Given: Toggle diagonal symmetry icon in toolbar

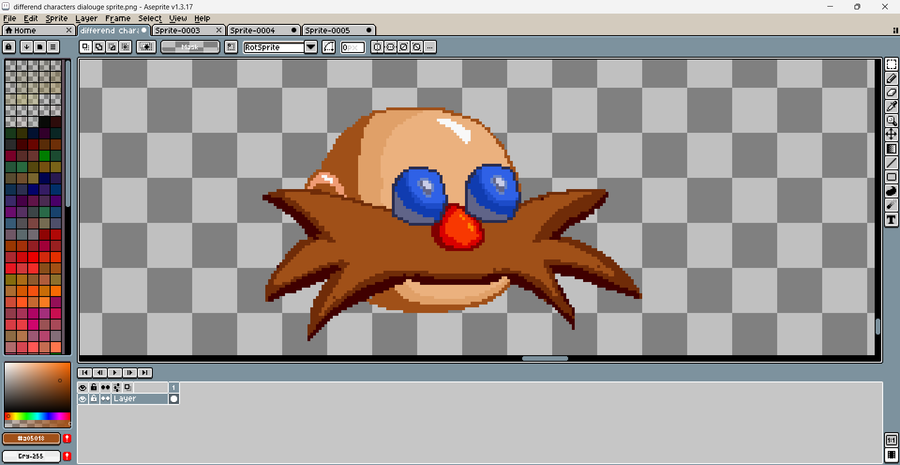Looking at the screenshot, I should click(404, 47).
